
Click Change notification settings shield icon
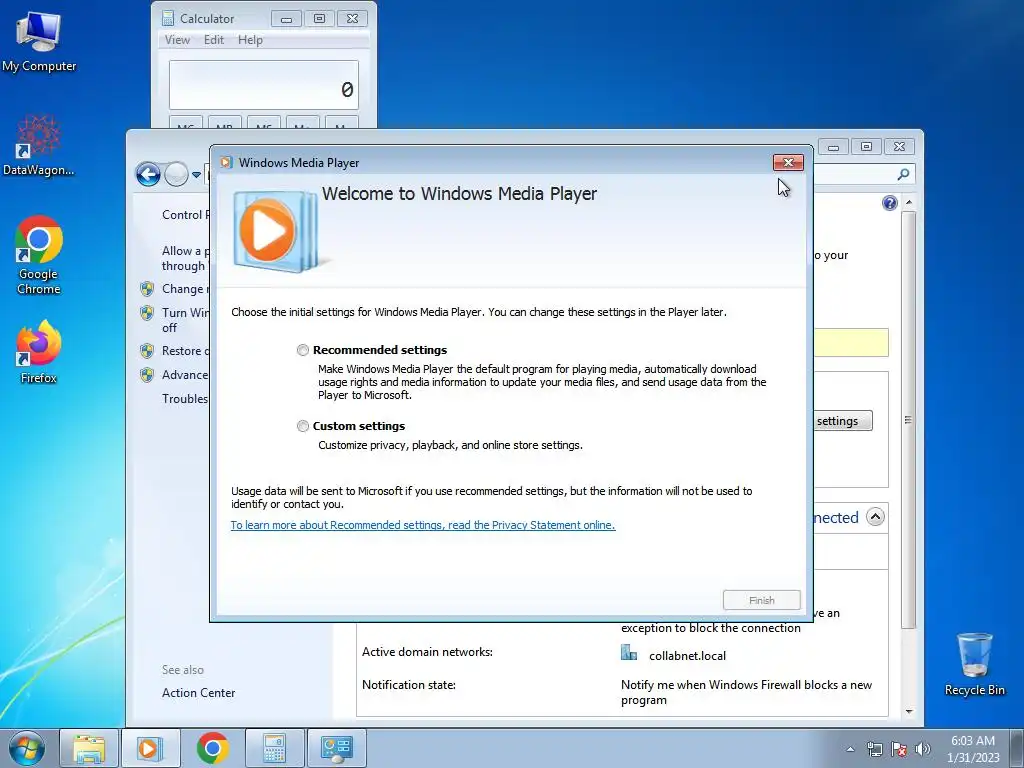point(147,289)
